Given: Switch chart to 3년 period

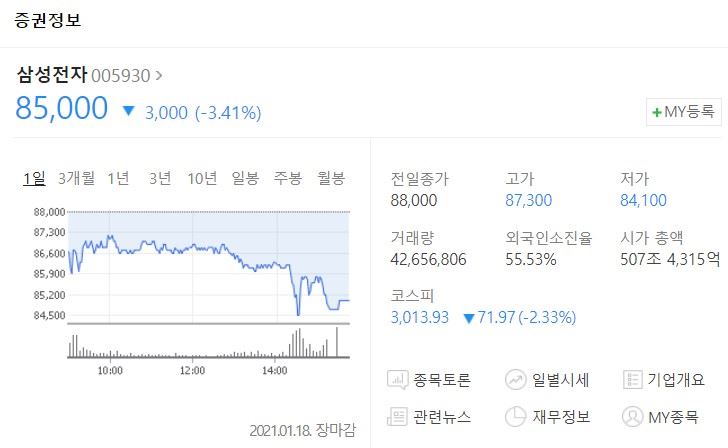Looking at the screenshot, I should (160, 178).
